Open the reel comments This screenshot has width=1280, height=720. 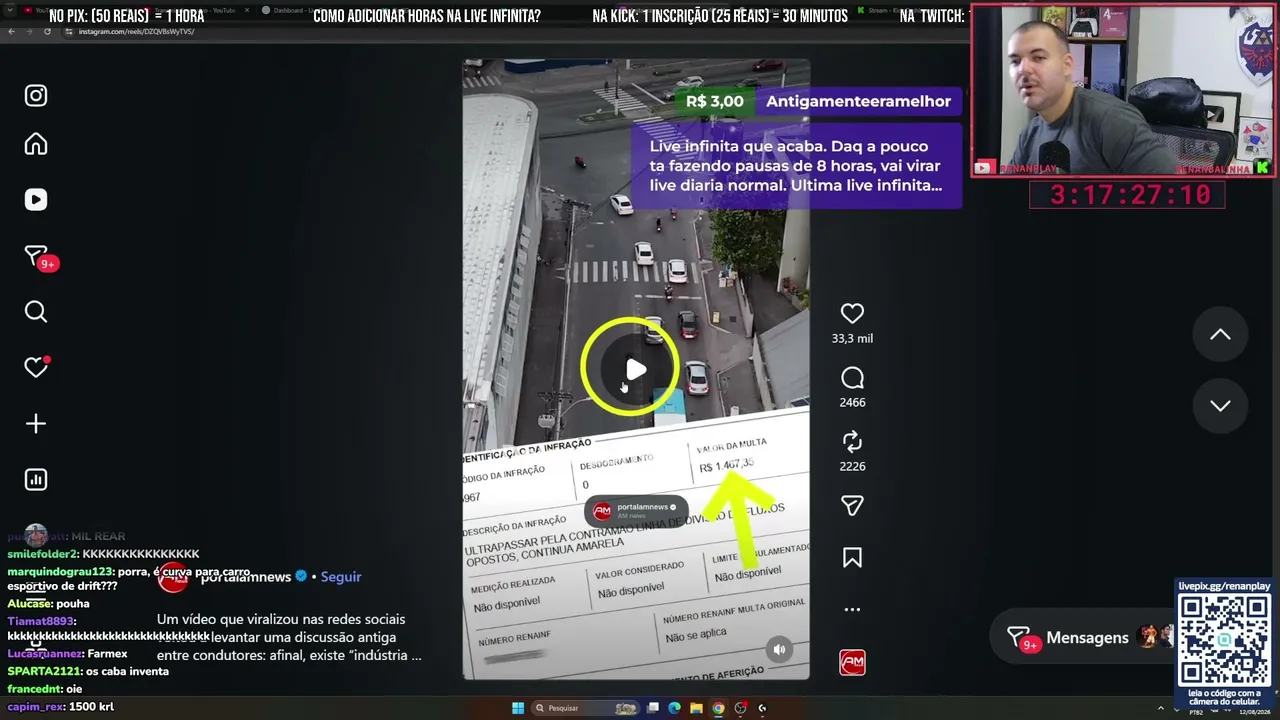(x=852, y=378)
